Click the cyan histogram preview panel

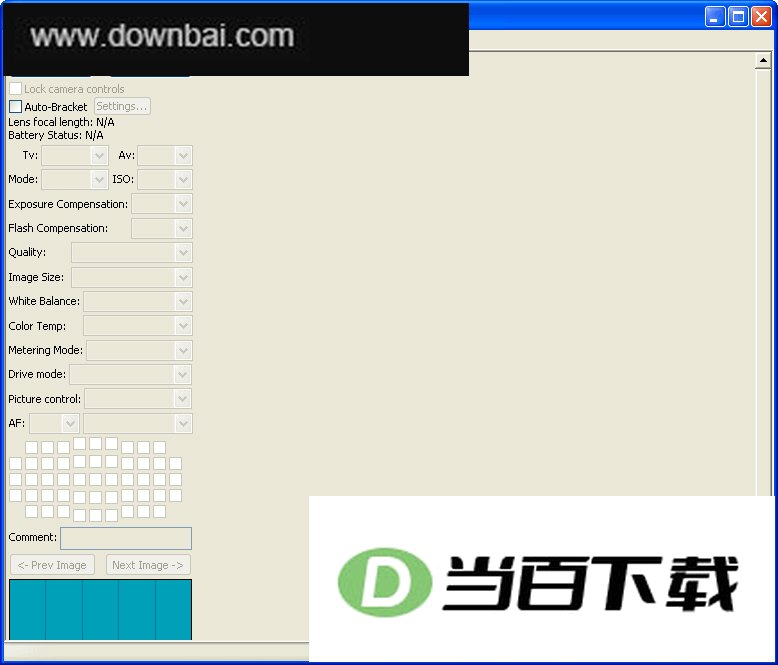pos(100,609)
